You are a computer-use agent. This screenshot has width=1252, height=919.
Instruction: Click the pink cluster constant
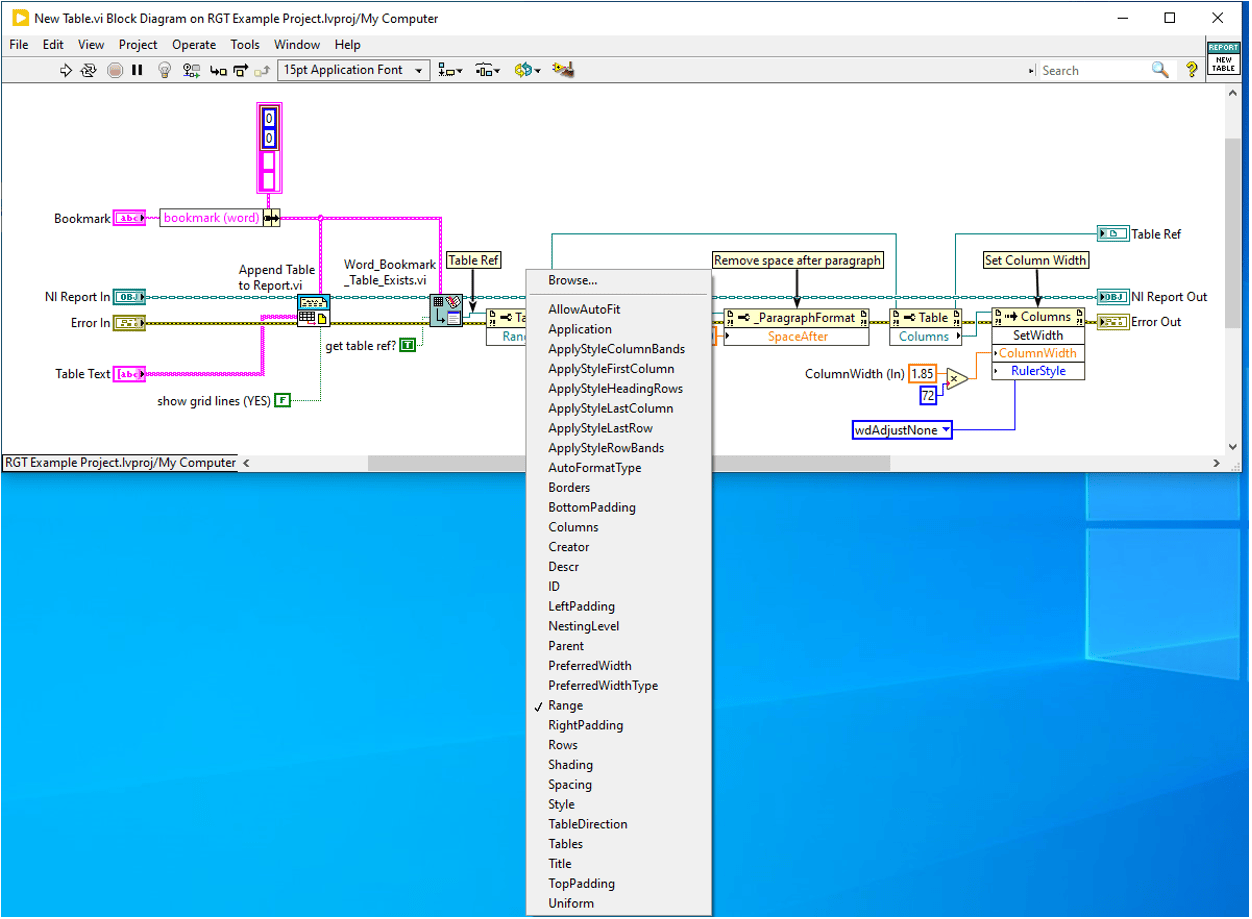269,147
